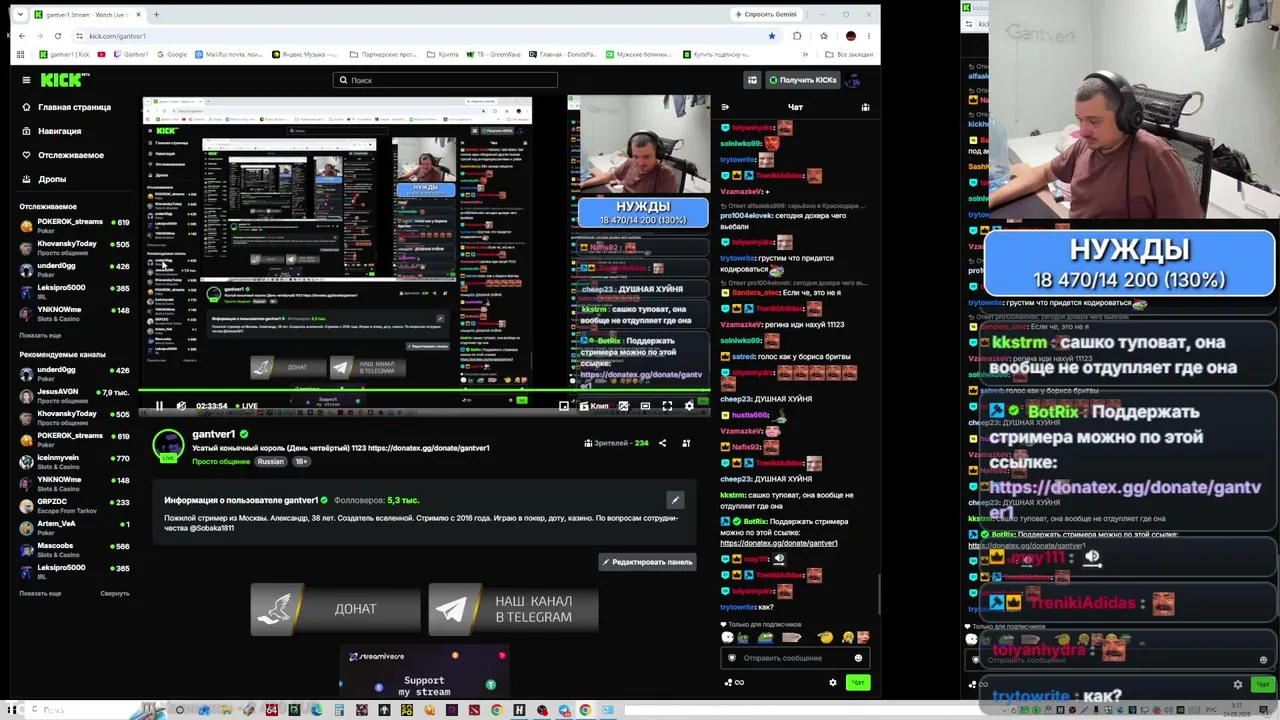Collapse the chat panel
This screenshot has width=1280, height=720.
725,107
